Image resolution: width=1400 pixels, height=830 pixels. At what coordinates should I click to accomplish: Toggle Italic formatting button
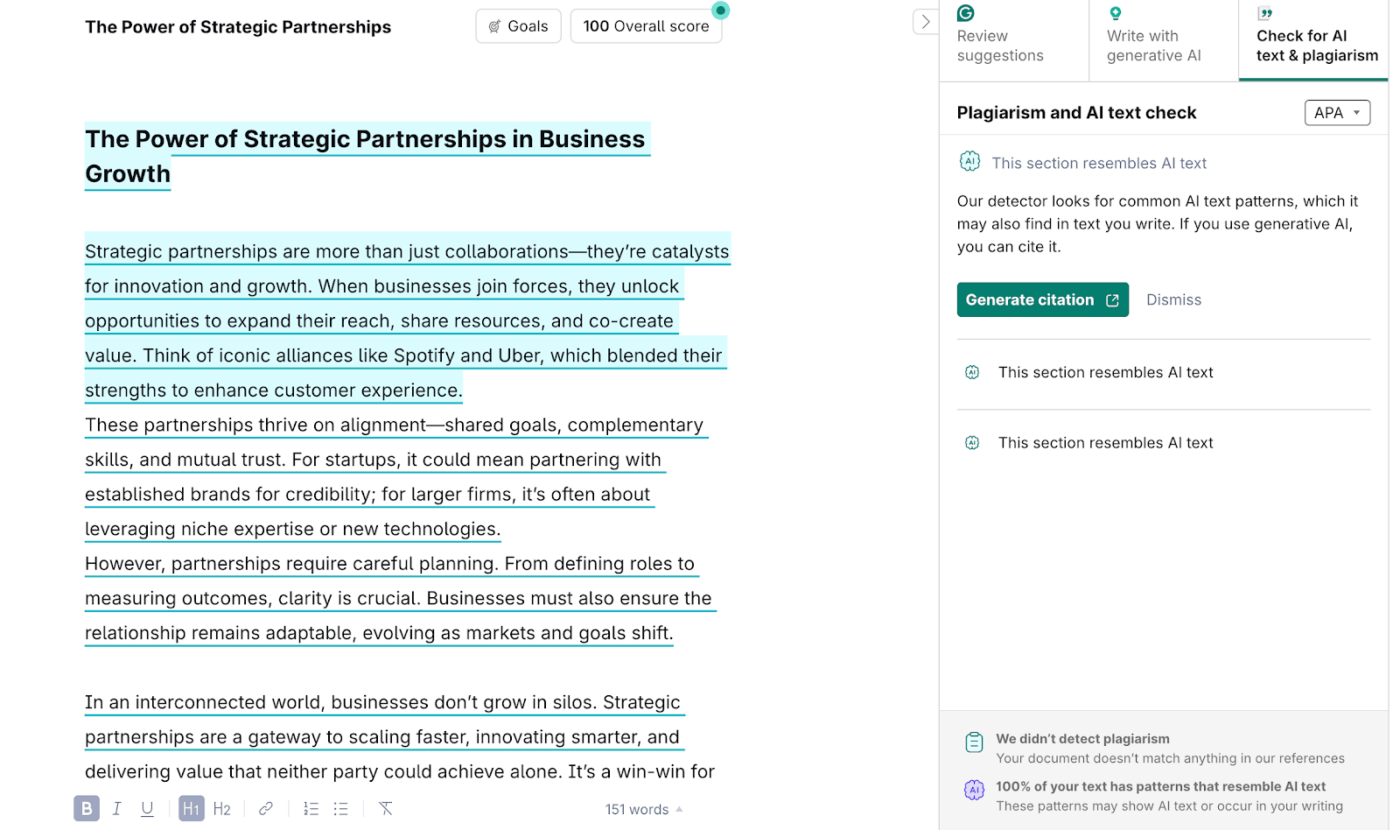(117, 809)
